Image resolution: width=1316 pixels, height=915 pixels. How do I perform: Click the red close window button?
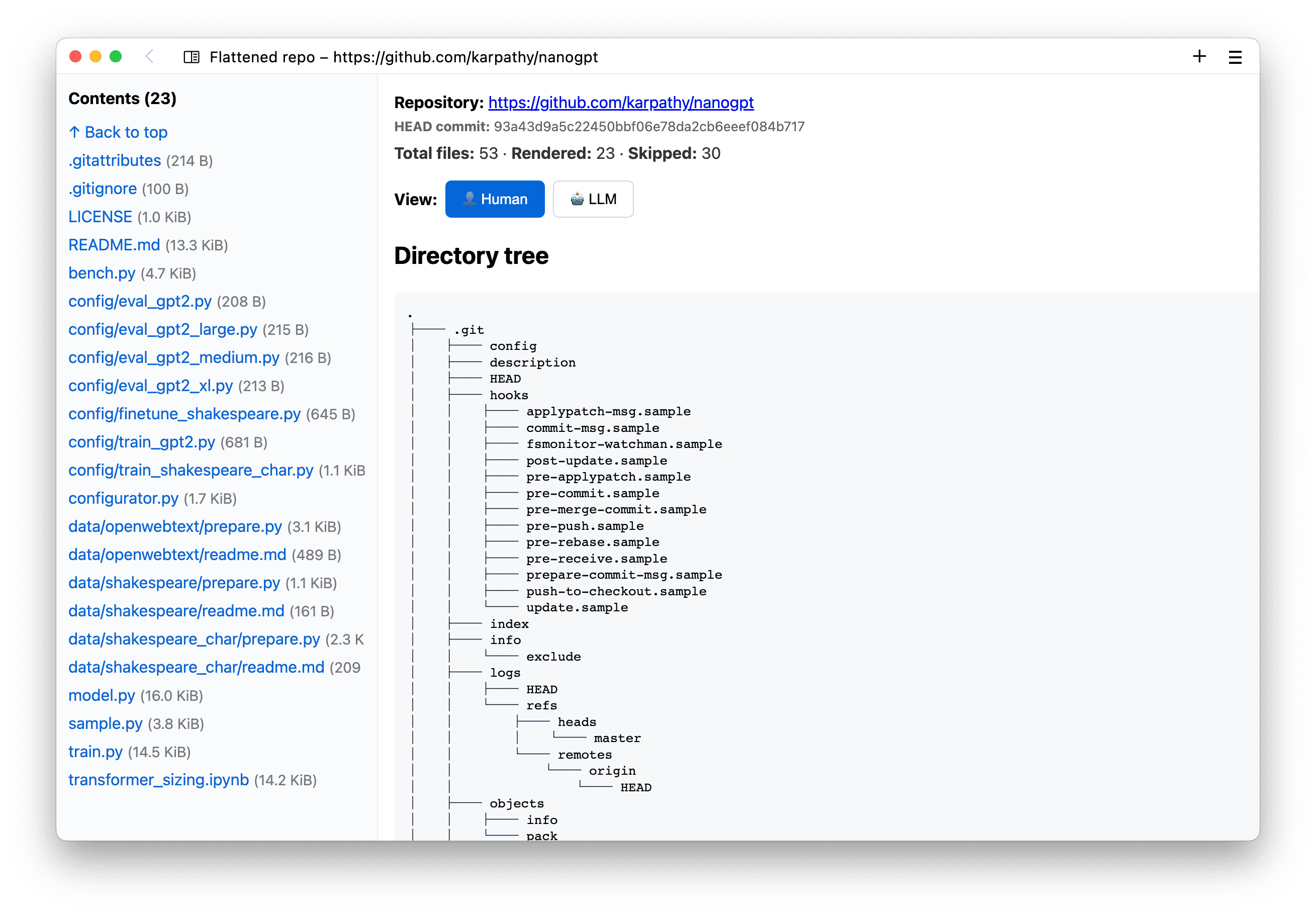click(75, 56)
